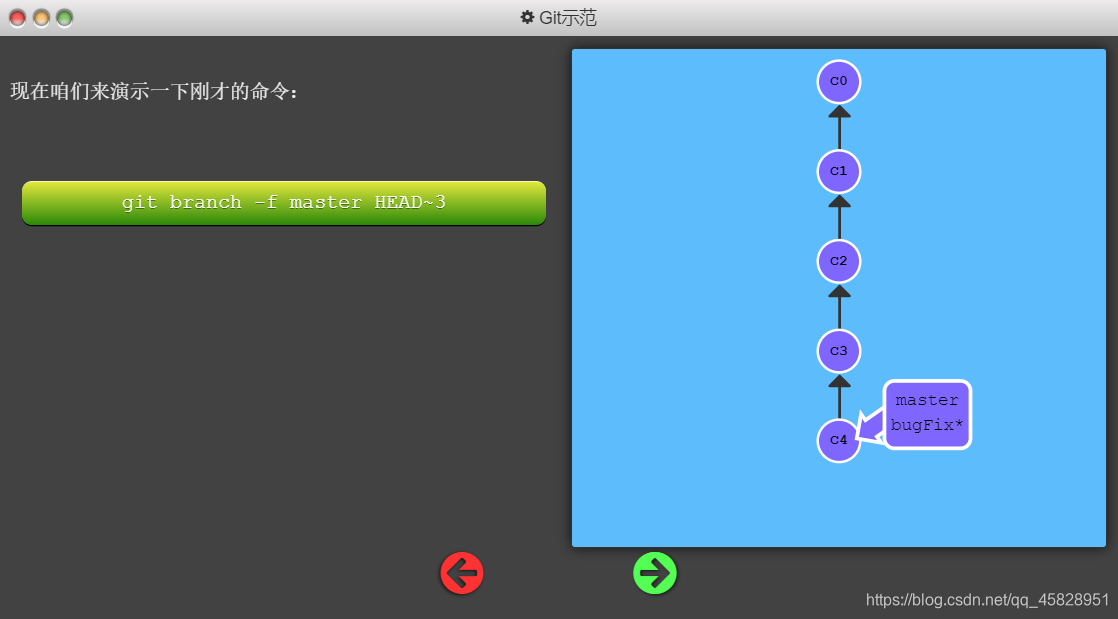Click the bugFix* branch label
The image size is (1118, 619).
[927, 426]
